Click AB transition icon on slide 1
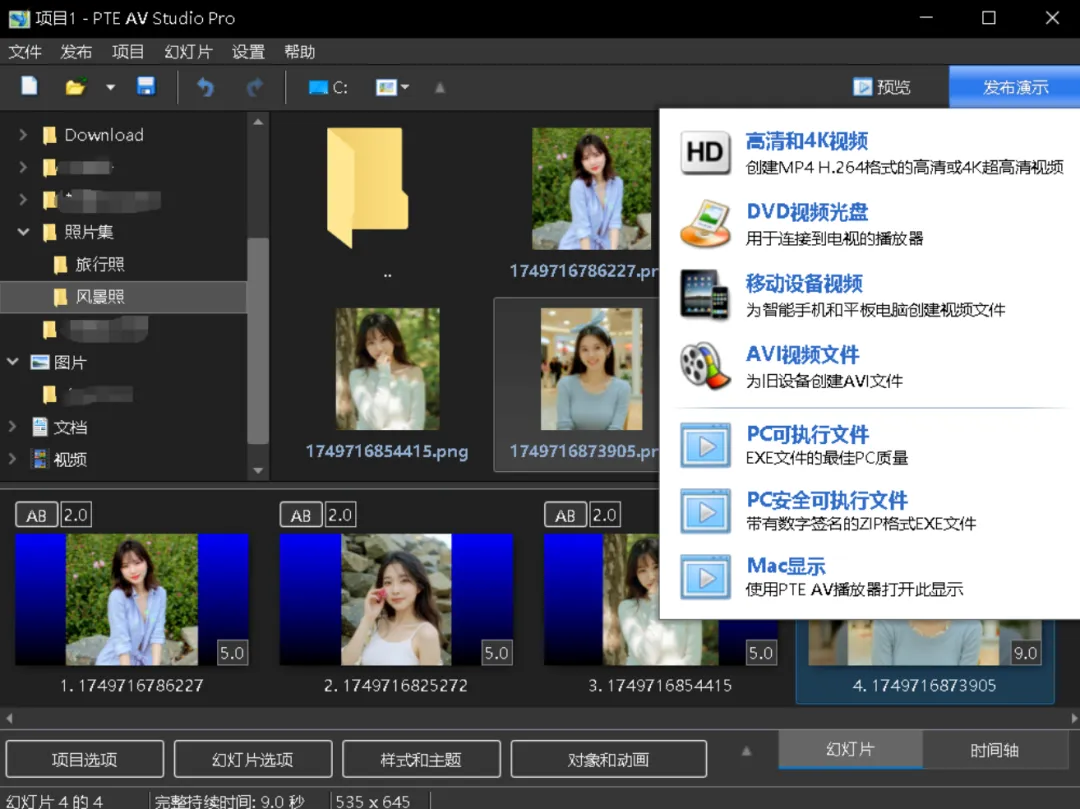 [37, 515]
